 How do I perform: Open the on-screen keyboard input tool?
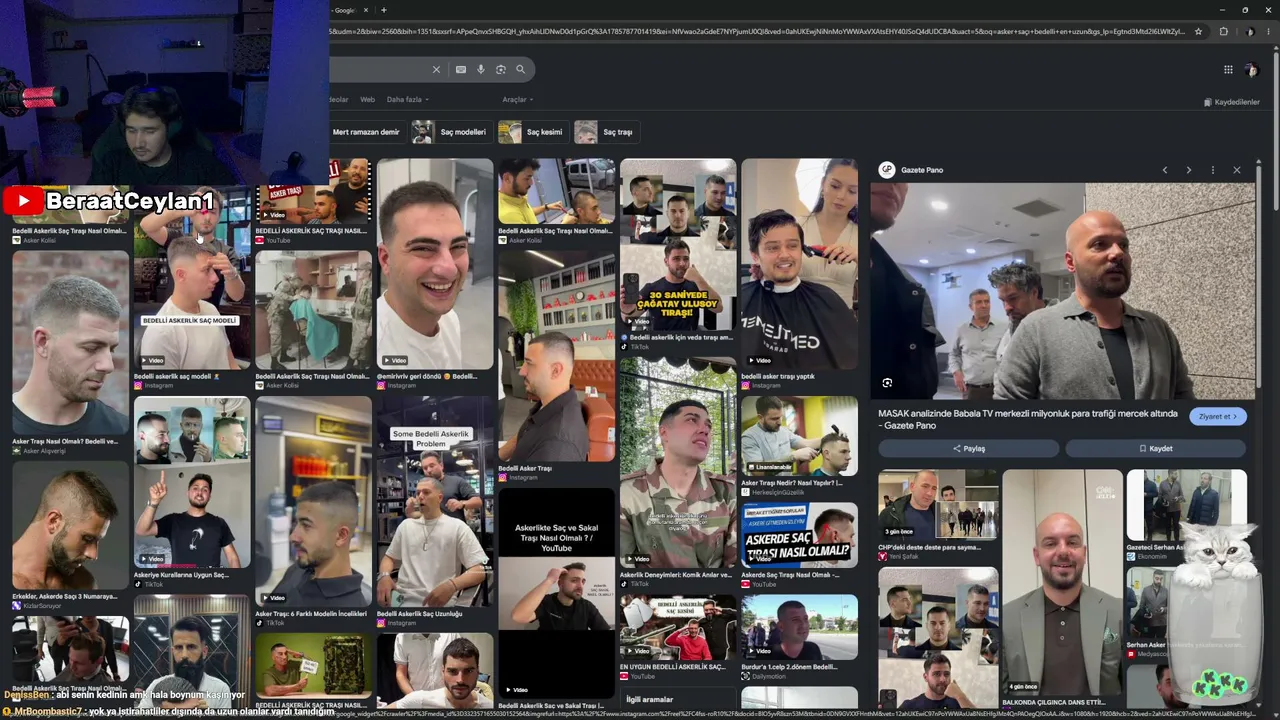pyautogui.click(x=460, y=69)
